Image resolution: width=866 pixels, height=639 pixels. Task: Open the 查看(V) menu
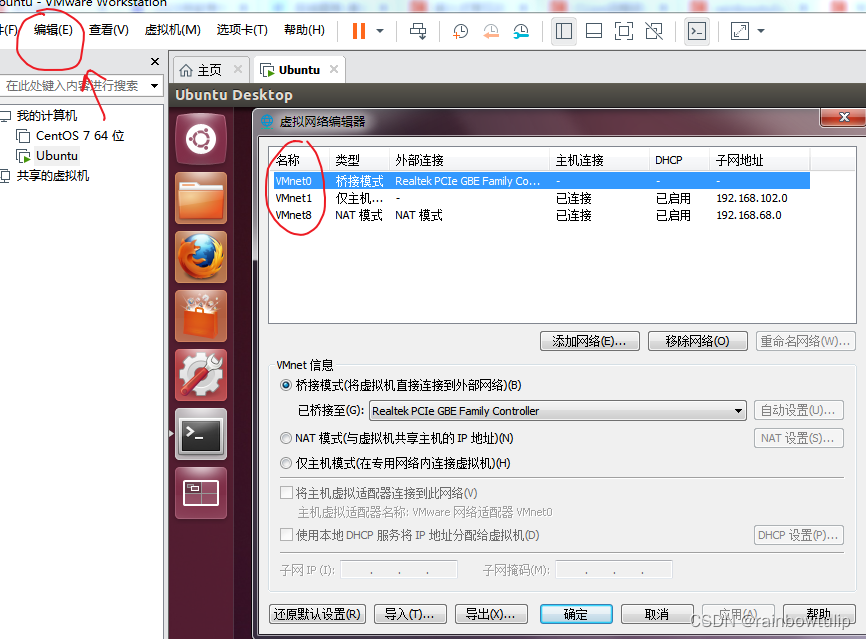(x=109, y=30)
